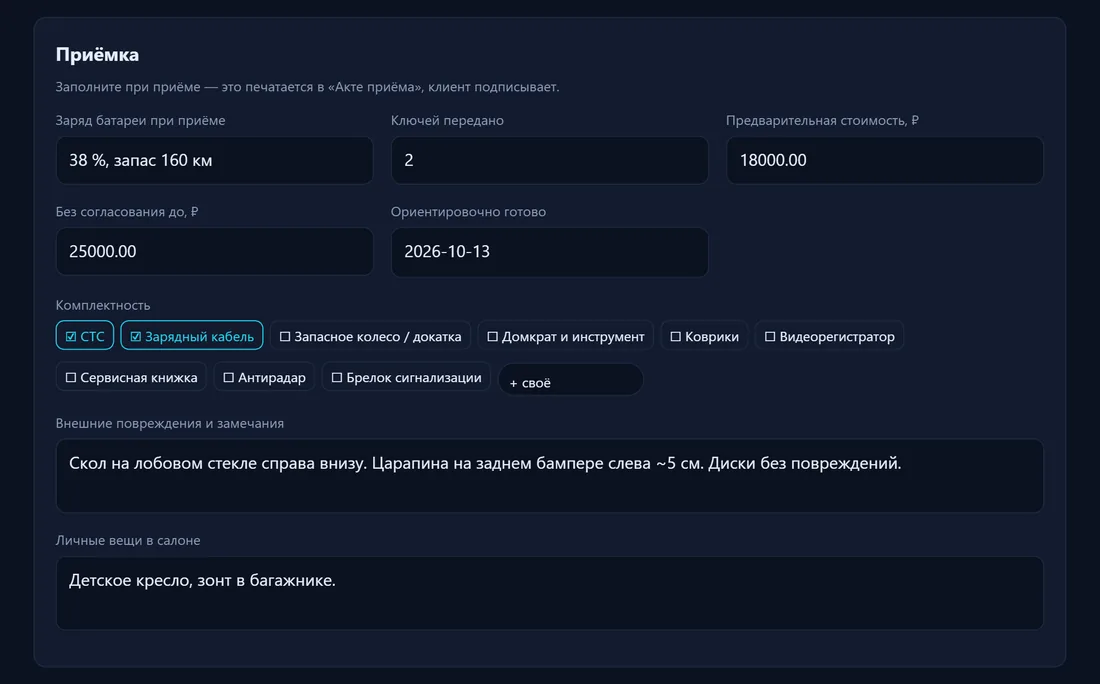
Task: Click the 'Ключей передано' label
Action: [x=447, y=121]
